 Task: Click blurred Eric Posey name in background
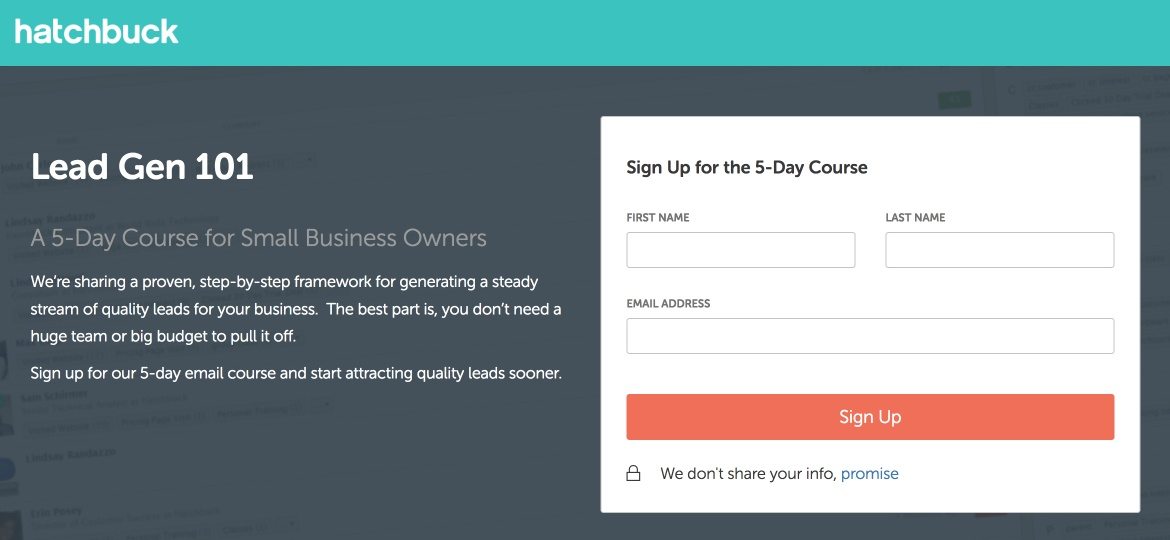[x=58, y=517]
